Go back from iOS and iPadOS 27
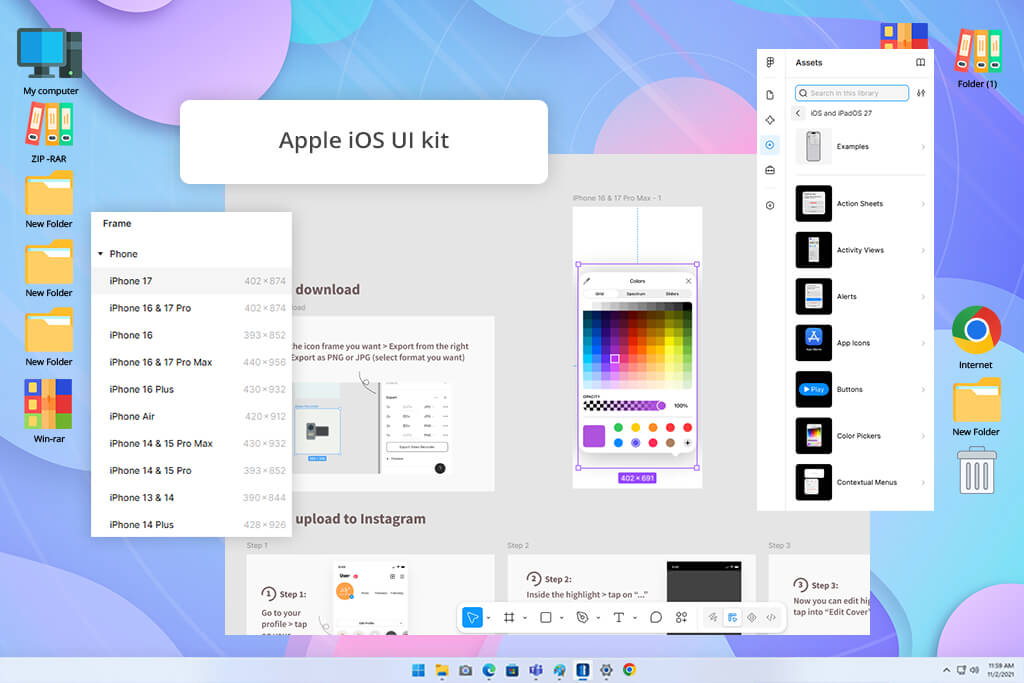1024x683 pixels. (x=798, y=113)
